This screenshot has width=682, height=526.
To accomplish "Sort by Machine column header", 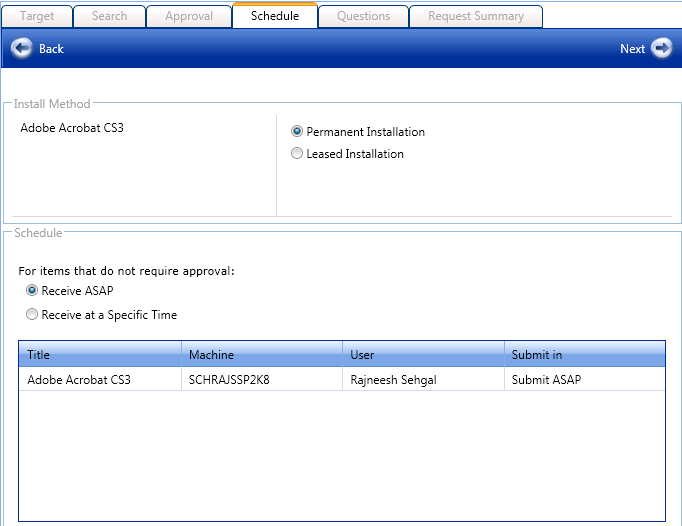I will click(262, 354).
